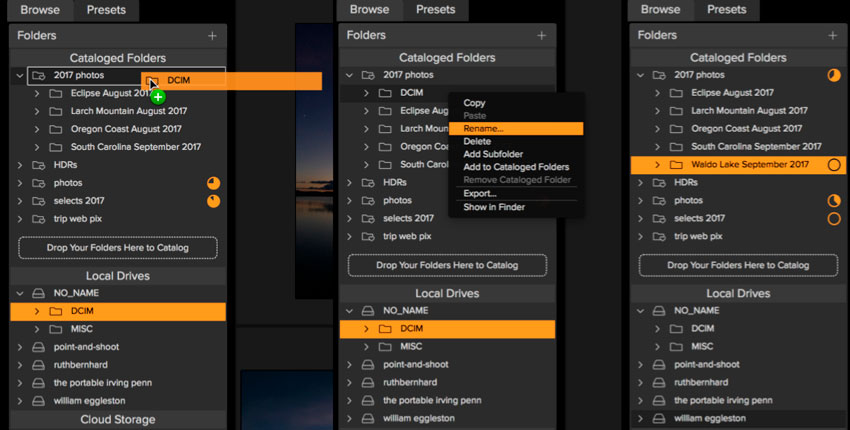The image size is (850, 430).
Task: Click Drop Your Folders Here box in the middle panel
Action: [x=447, y=265]
